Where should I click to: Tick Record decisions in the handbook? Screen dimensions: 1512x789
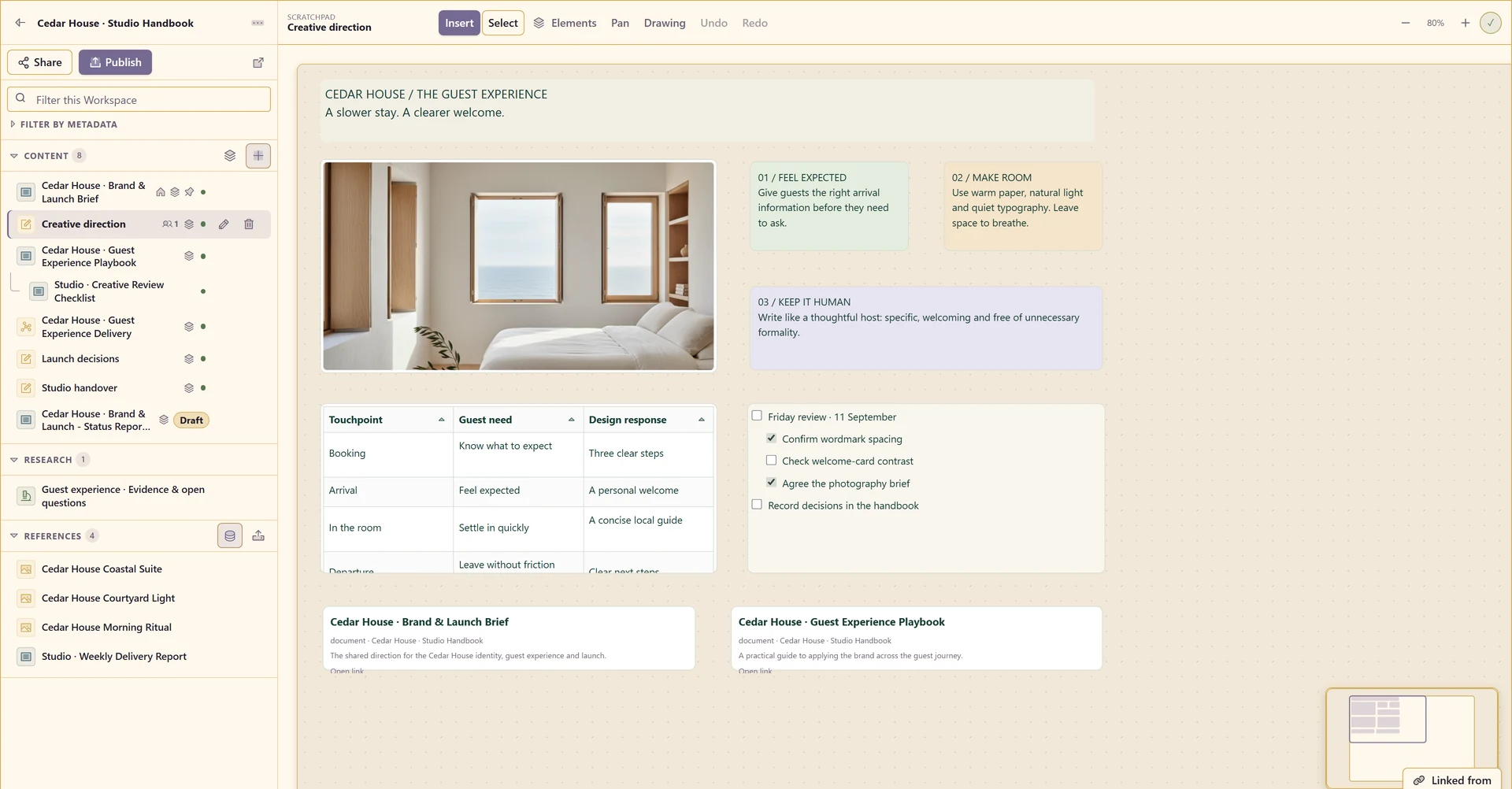758,505
